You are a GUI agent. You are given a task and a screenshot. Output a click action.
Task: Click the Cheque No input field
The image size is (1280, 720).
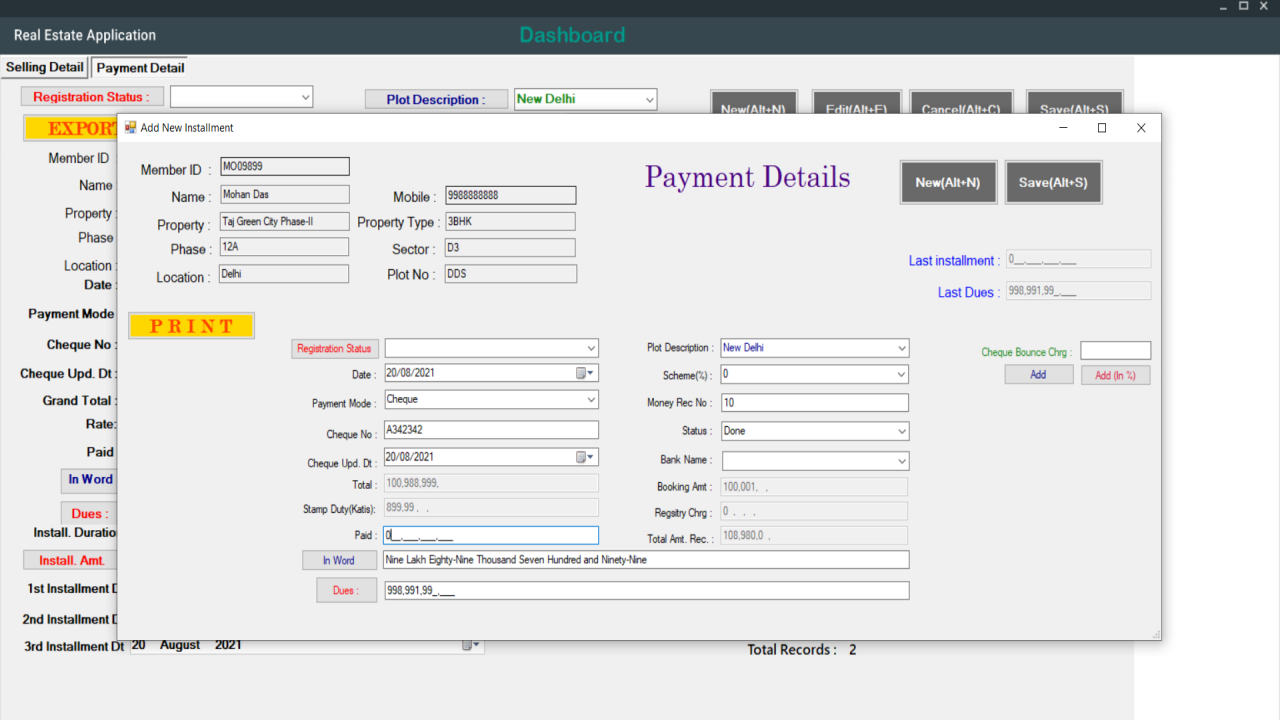[491, 430]
